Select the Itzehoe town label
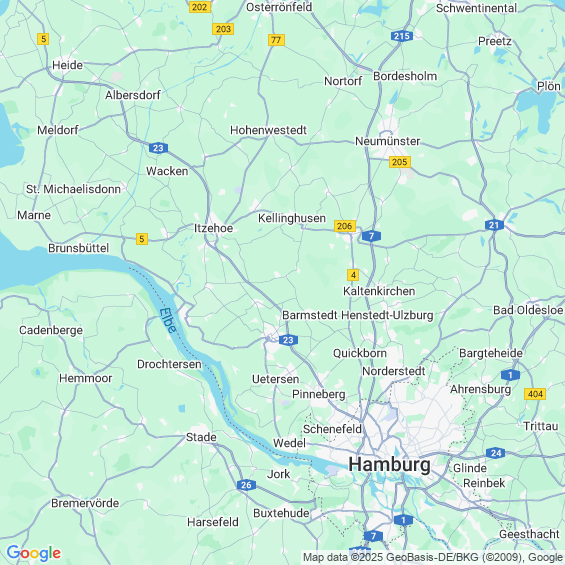 213,228
